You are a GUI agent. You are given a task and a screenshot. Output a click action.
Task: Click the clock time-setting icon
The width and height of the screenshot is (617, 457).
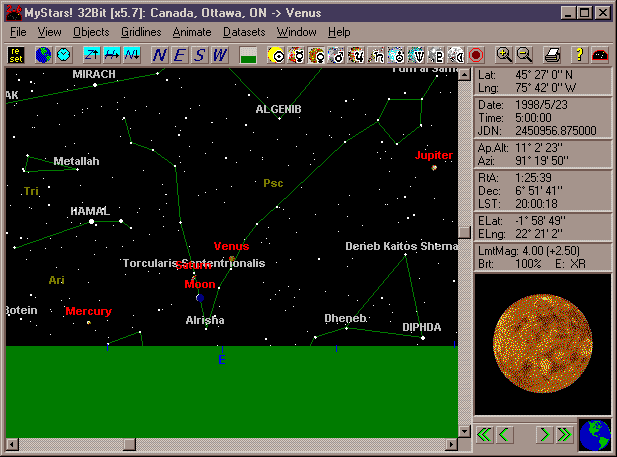(63, 54)
